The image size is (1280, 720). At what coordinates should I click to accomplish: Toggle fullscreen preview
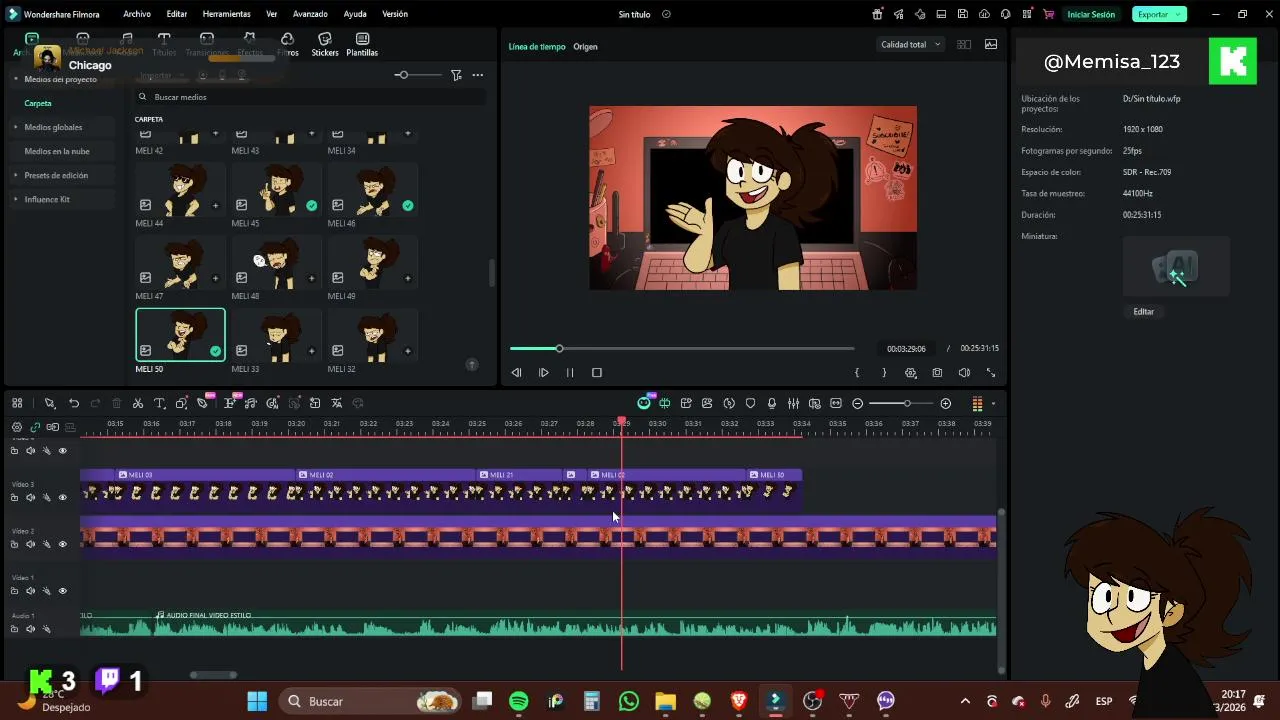click(991, 373)
